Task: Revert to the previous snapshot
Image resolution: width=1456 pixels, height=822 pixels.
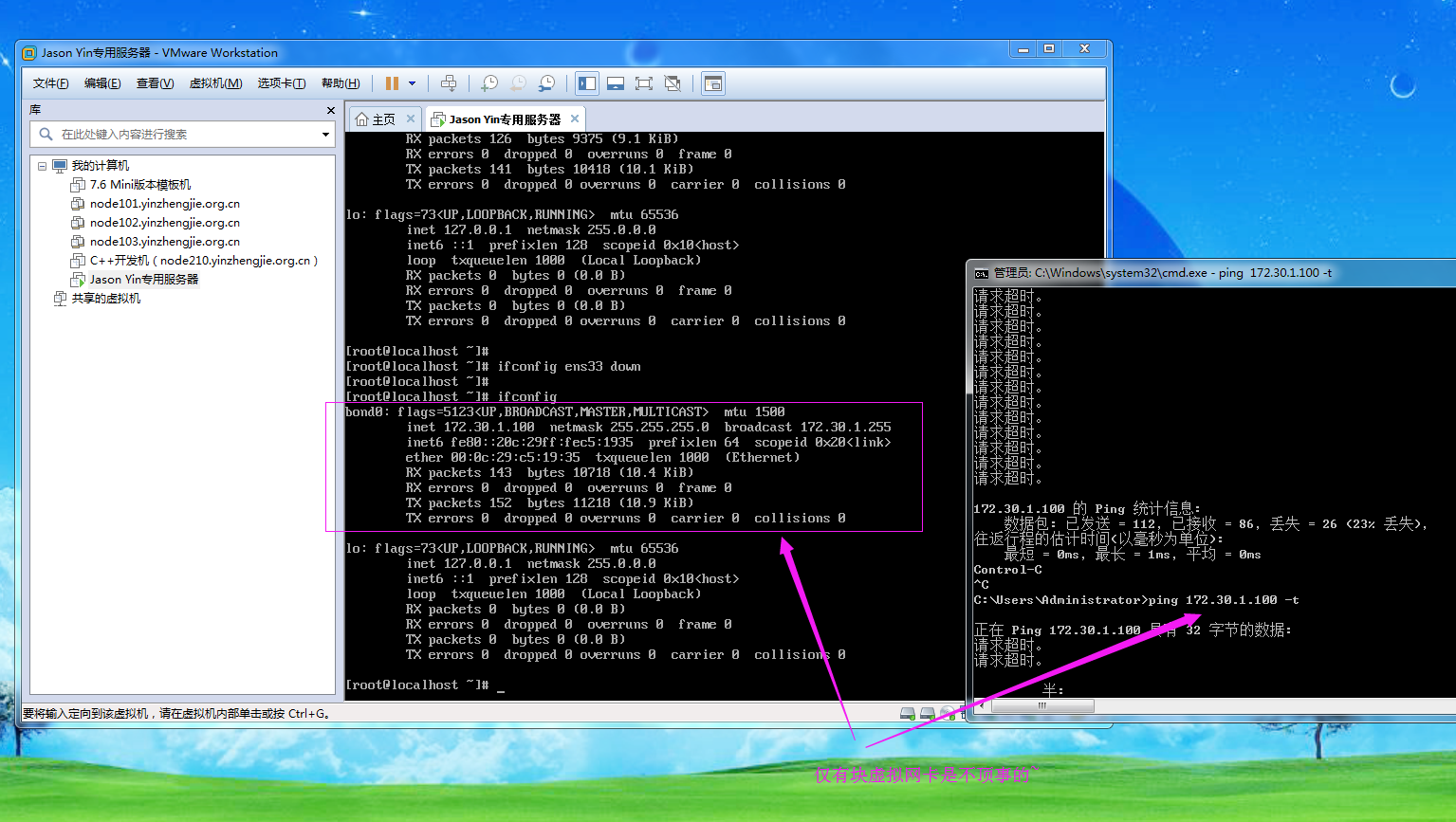Action: [x=518, y=83]
